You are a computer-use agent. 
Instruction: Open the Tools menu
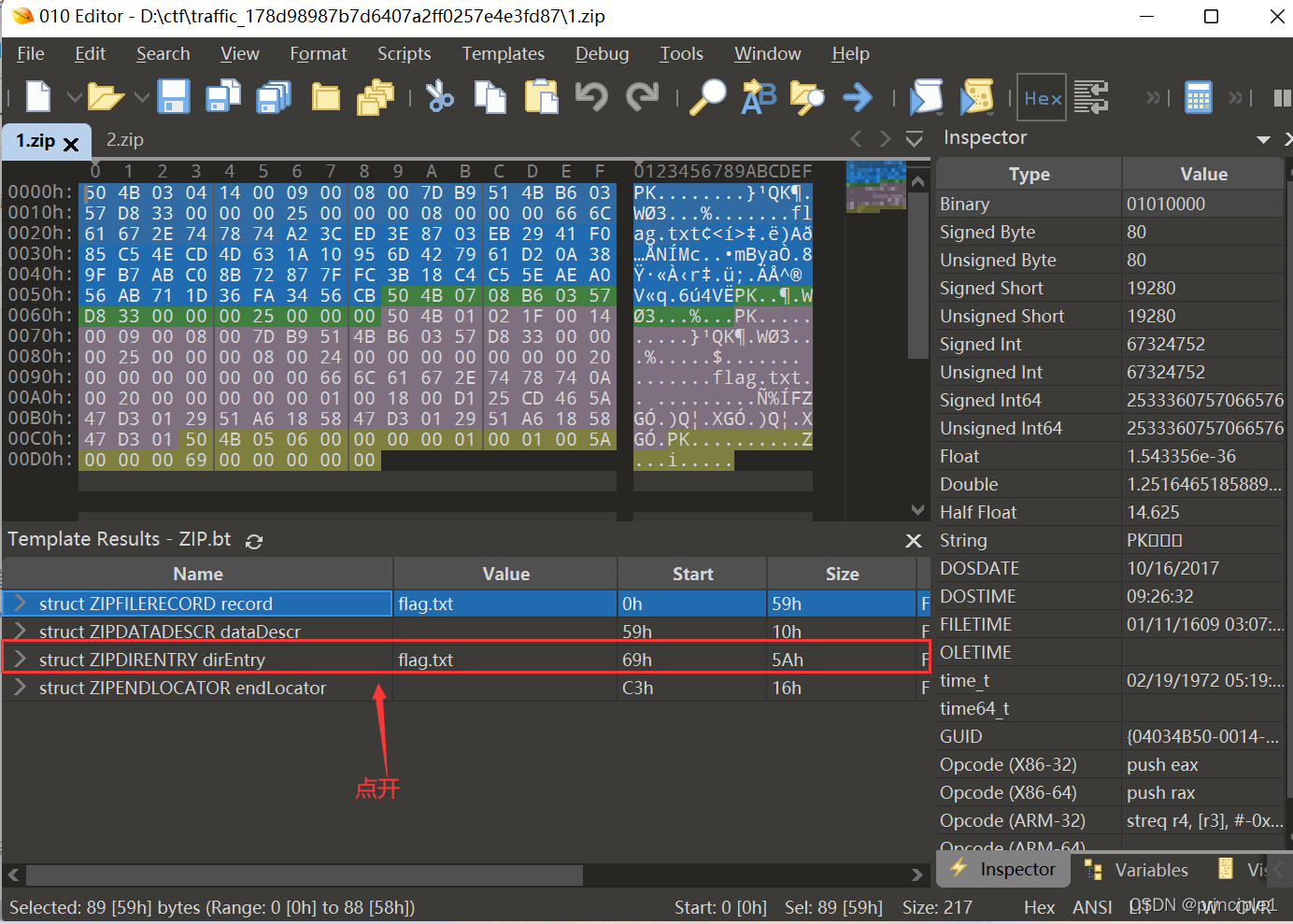(681, 53)
